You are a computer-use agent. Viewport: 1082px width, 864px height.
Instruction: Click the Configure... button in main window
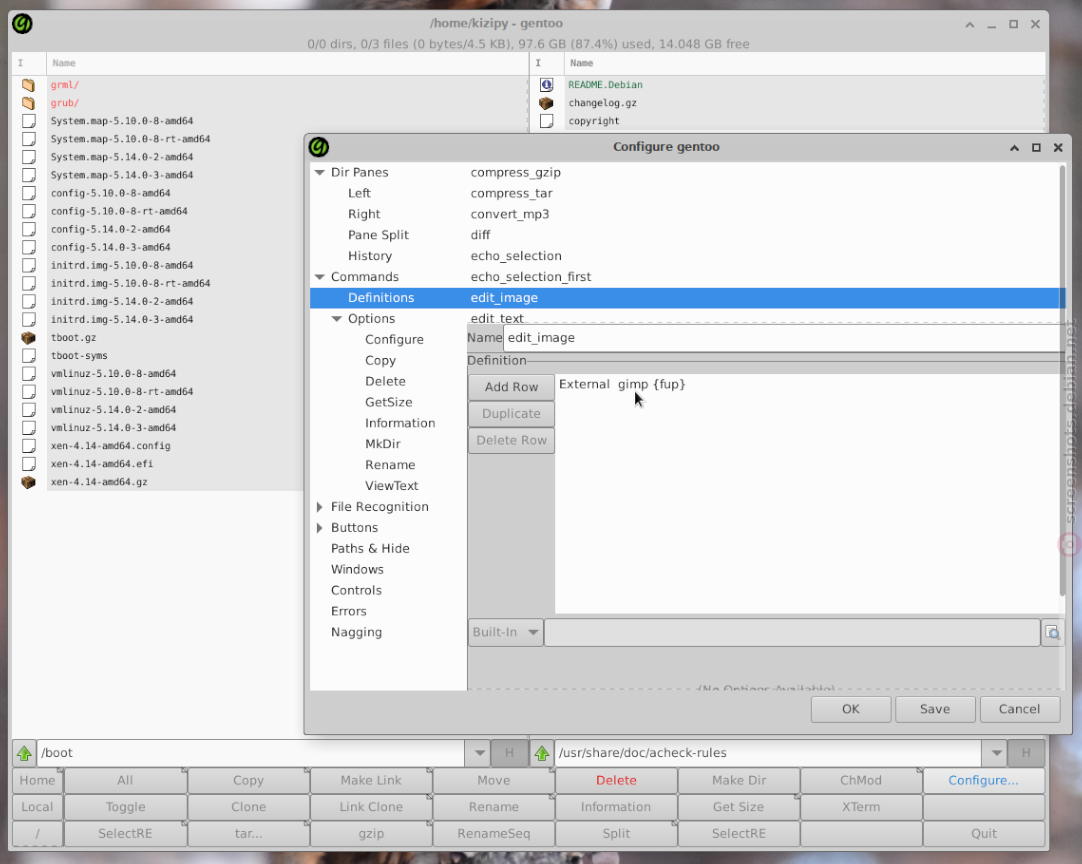pyautogui.click(x=983, y=780)
